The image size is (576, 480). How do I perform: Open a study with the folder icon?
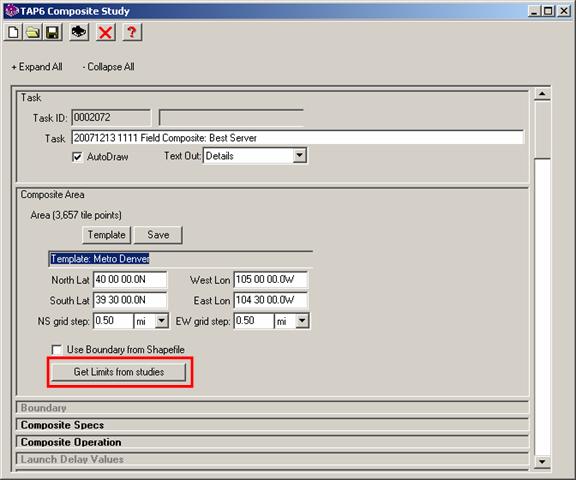point(33,32)
